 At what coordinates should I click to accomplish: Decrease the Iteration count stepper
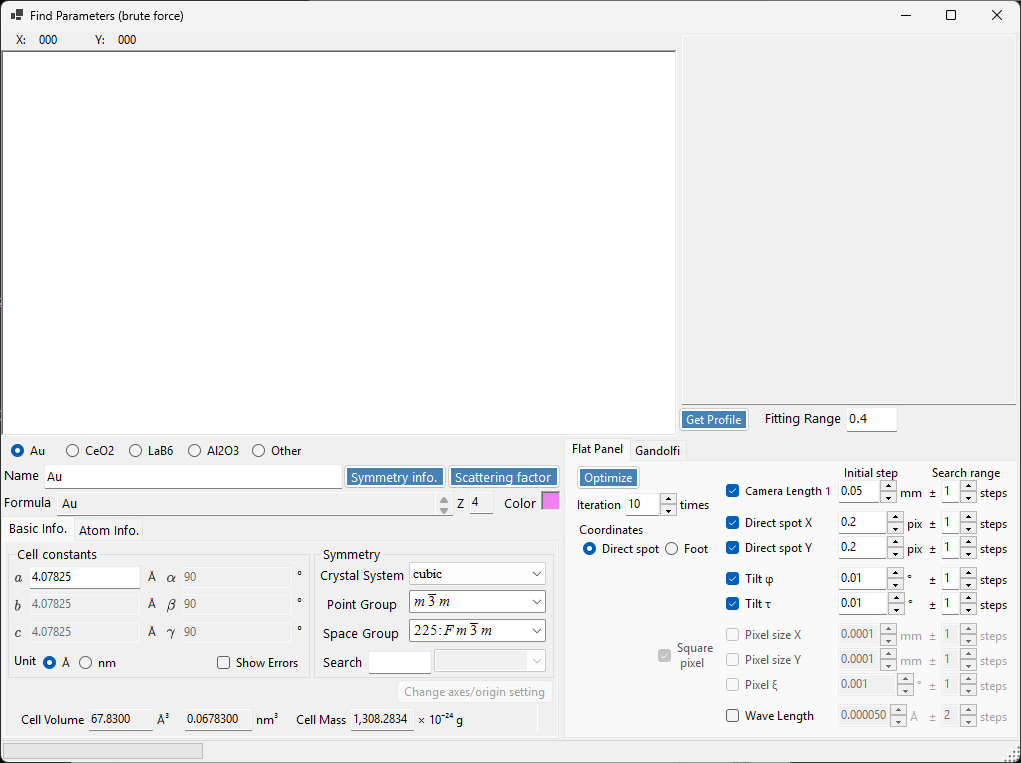pos(668,510)
